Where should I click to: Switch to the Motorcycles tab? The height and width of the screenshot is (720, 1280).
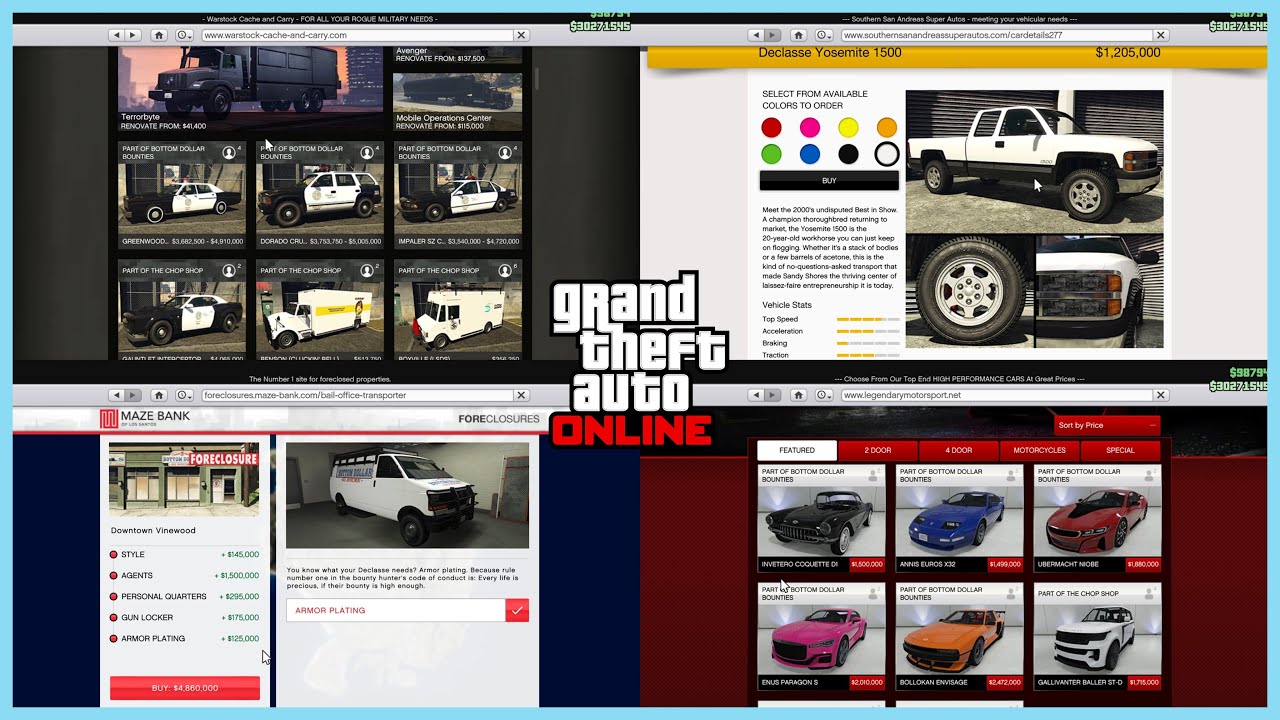coord(1040,450)
